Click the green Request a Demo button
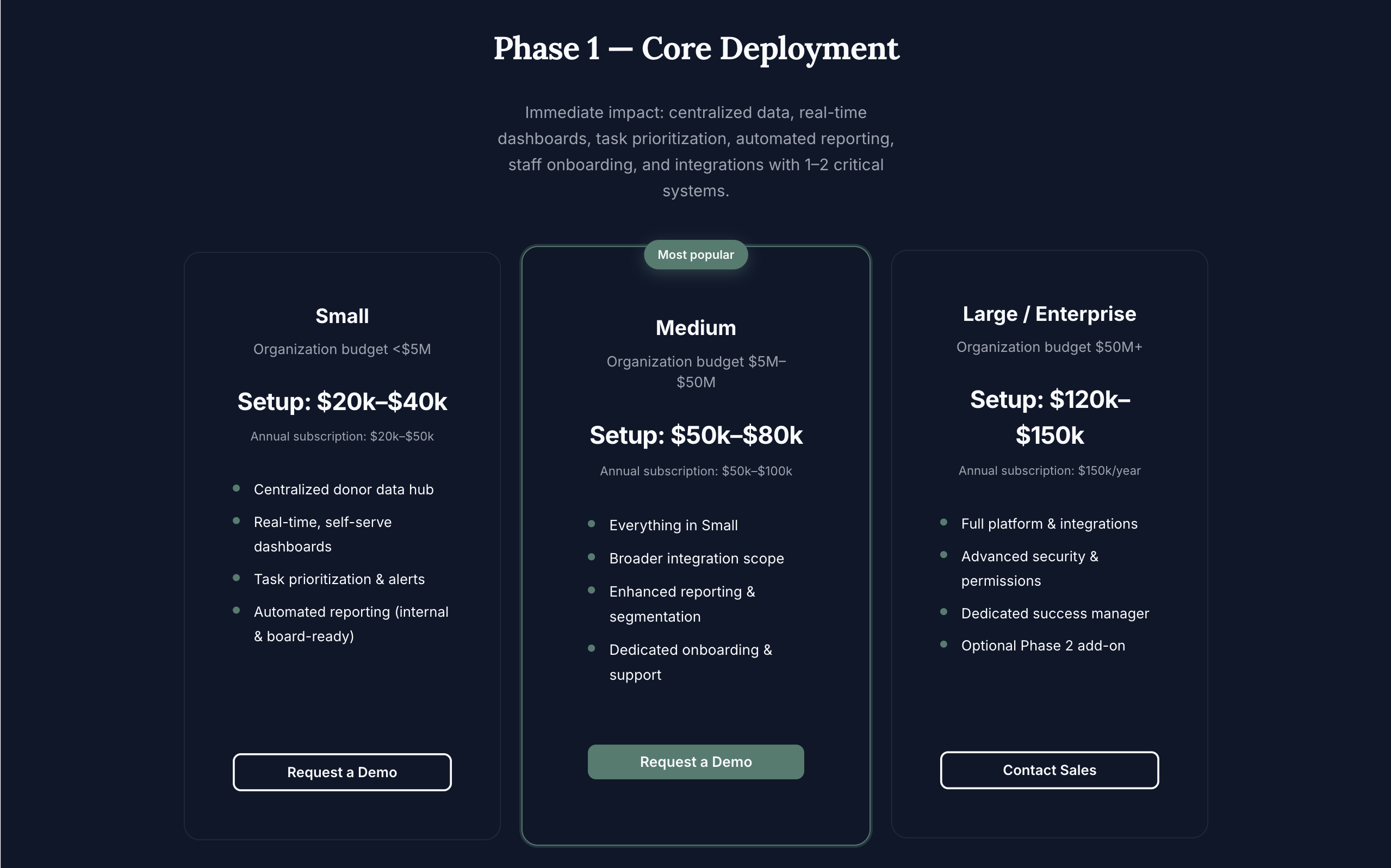This screenshot has width=1391, height=868. click(x=695, y=762)
